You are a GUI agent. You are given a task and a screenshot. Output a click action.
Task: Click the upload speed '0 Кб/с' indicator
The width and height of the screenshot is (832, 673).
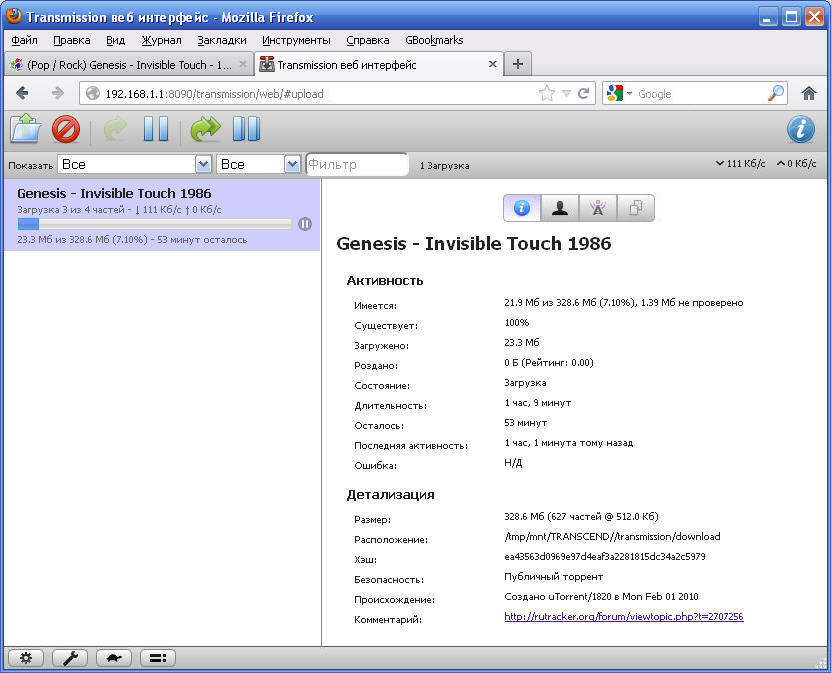[x=796, y=163]
